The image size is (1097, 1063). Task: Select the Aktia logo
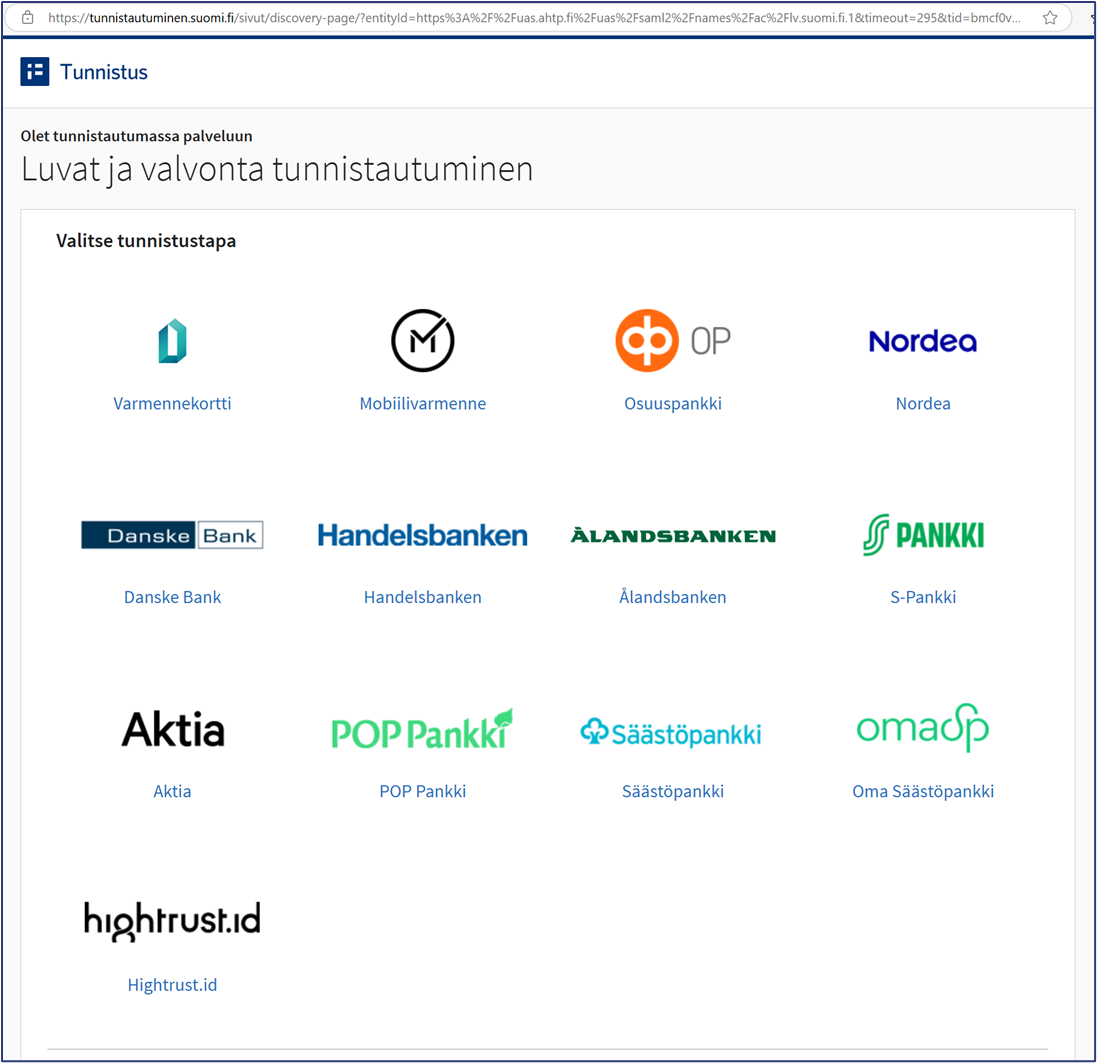pyautogui.click(x=172, y=729)
